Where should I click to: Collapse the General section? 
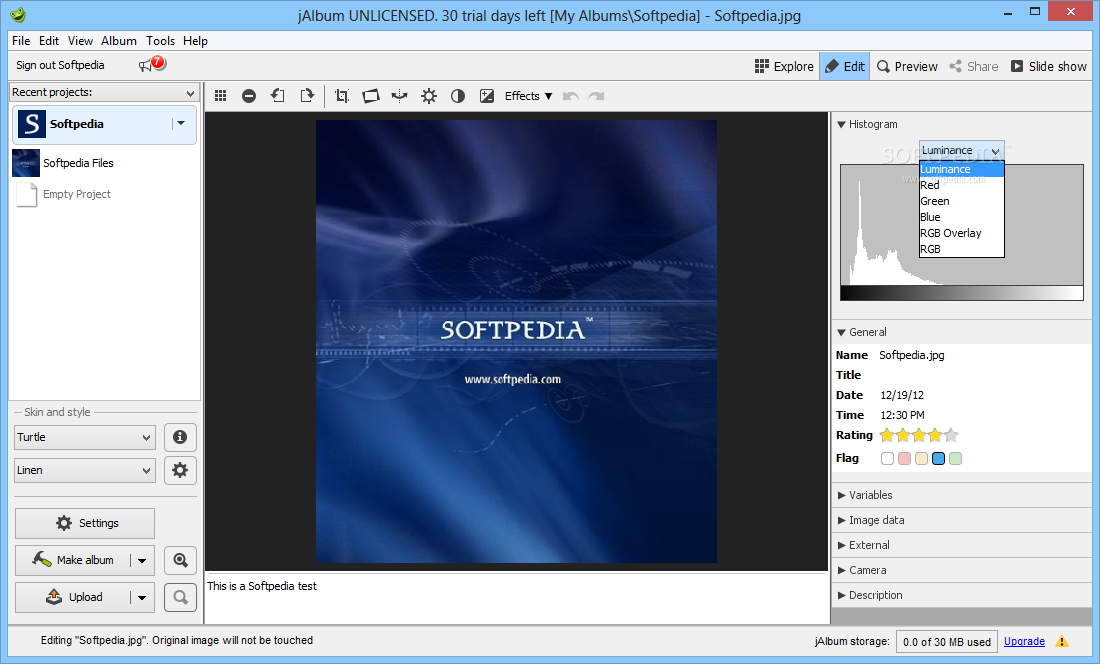click(841, 332)
